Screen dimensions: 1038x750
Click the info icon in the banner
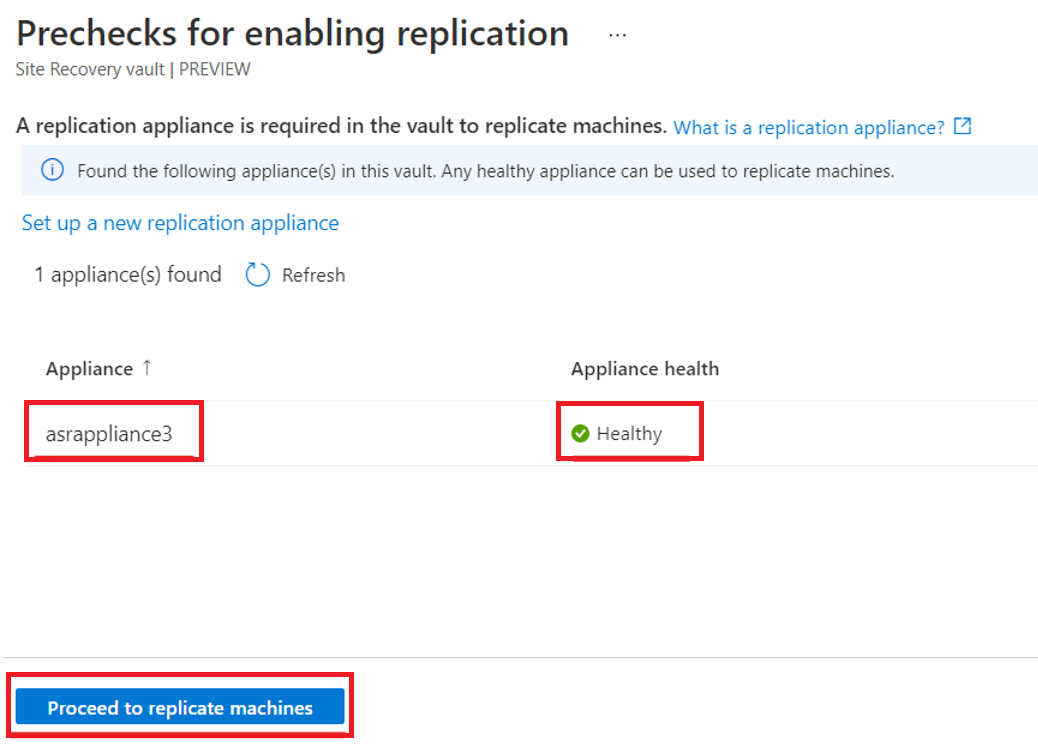52,171
